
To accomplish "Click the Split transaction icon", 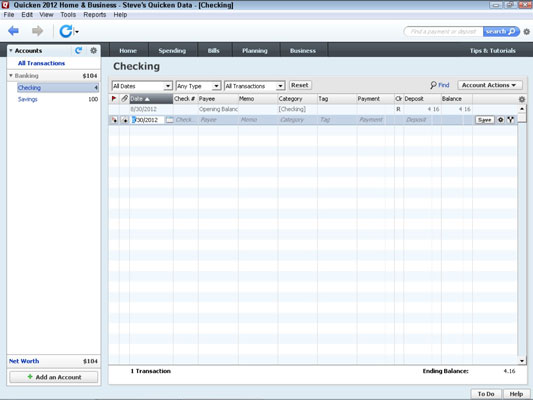I will pyautogui.click(x=511, y=120).
